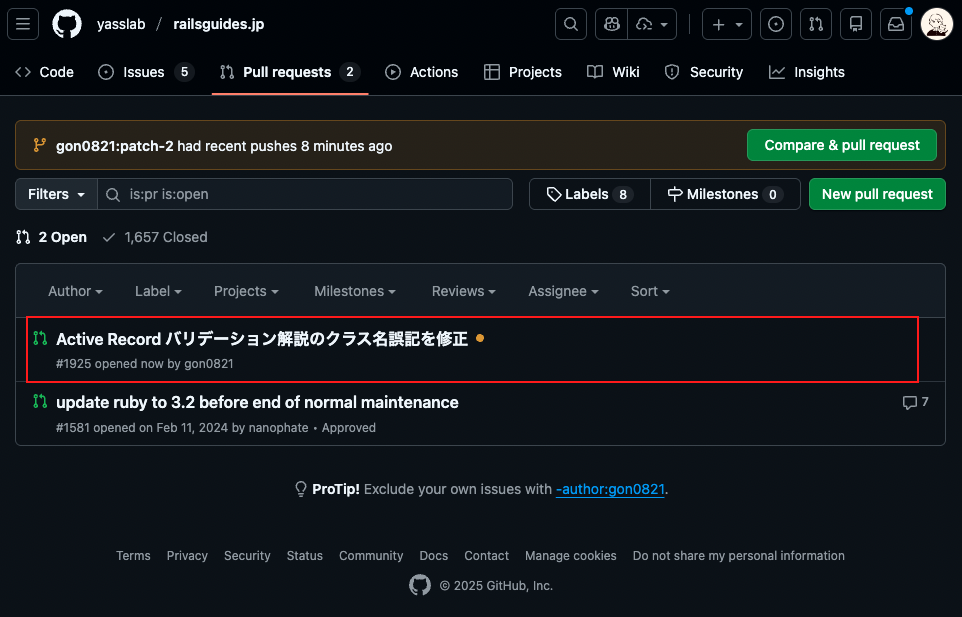Open Terms footer link
The width and height of the screenshot is (962, 617).
pyautogui.click(x=133, y=556)
